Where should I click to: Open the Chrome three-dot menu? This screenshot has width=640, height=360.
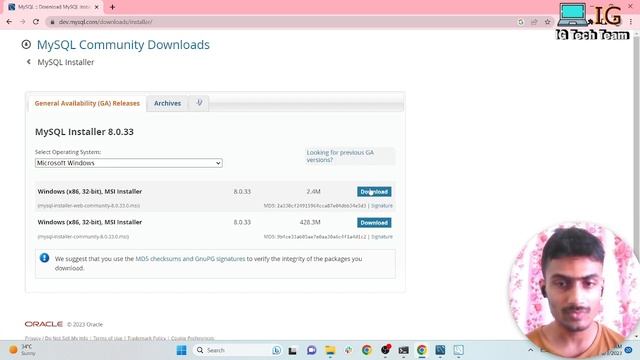click(631, 22)
